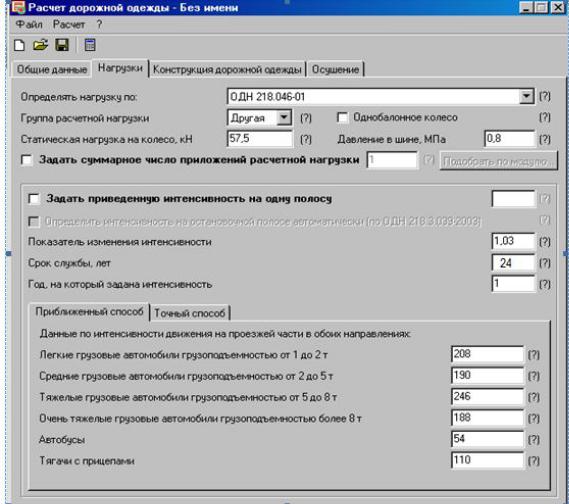
Task: Click the New document toolbar icon
Action: pos(19,45)
